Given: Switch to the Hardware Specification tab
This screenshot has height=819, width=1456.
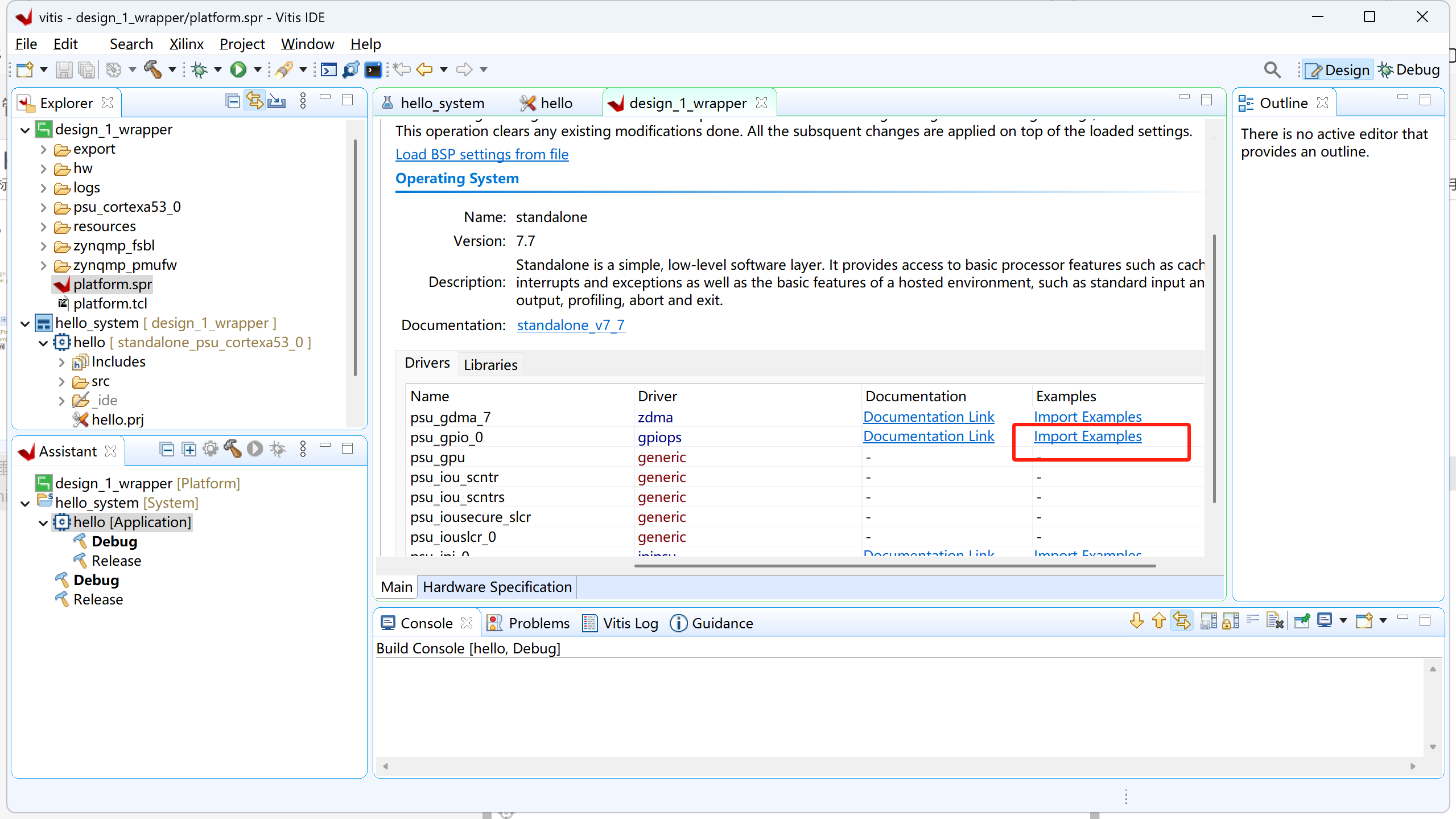Looking at the screenshot, I should (x=497, y=587).
